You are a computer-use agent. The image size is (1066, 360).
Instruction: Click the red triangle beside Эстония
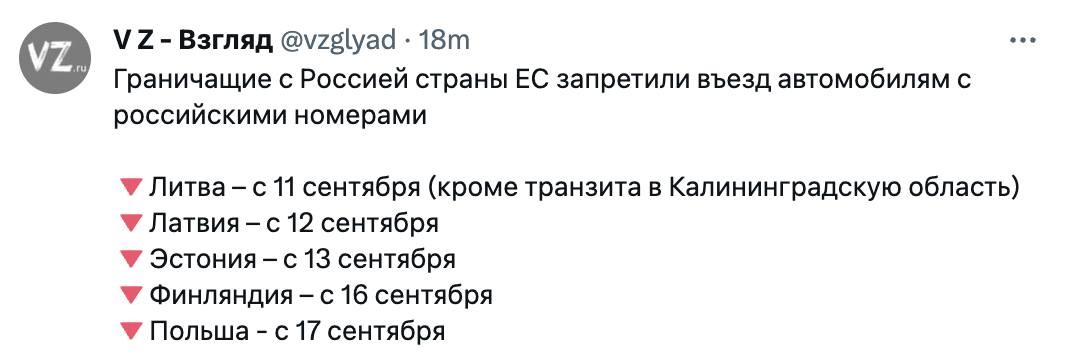128,259
